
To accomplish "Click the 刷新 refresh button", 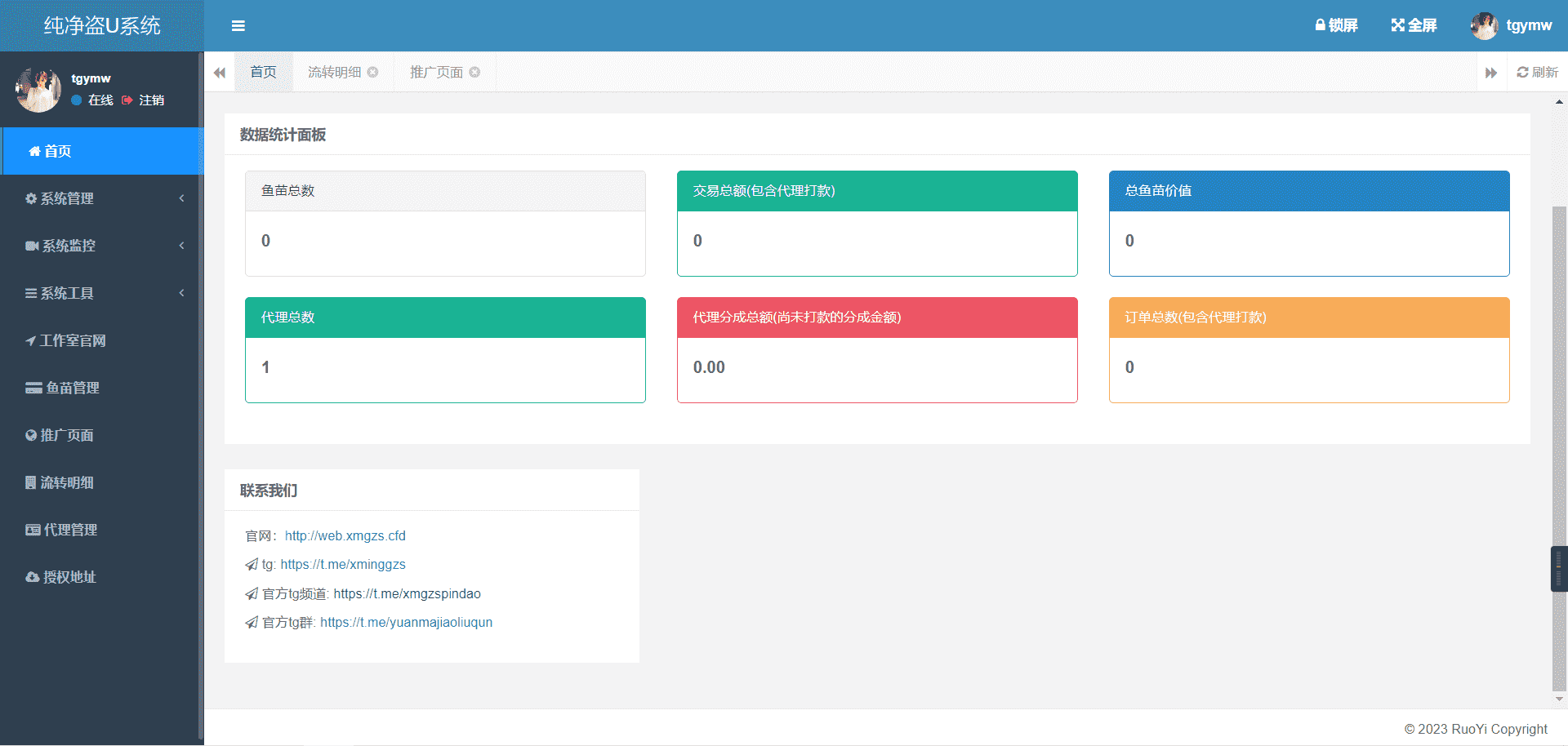I will pos(1538,72).
